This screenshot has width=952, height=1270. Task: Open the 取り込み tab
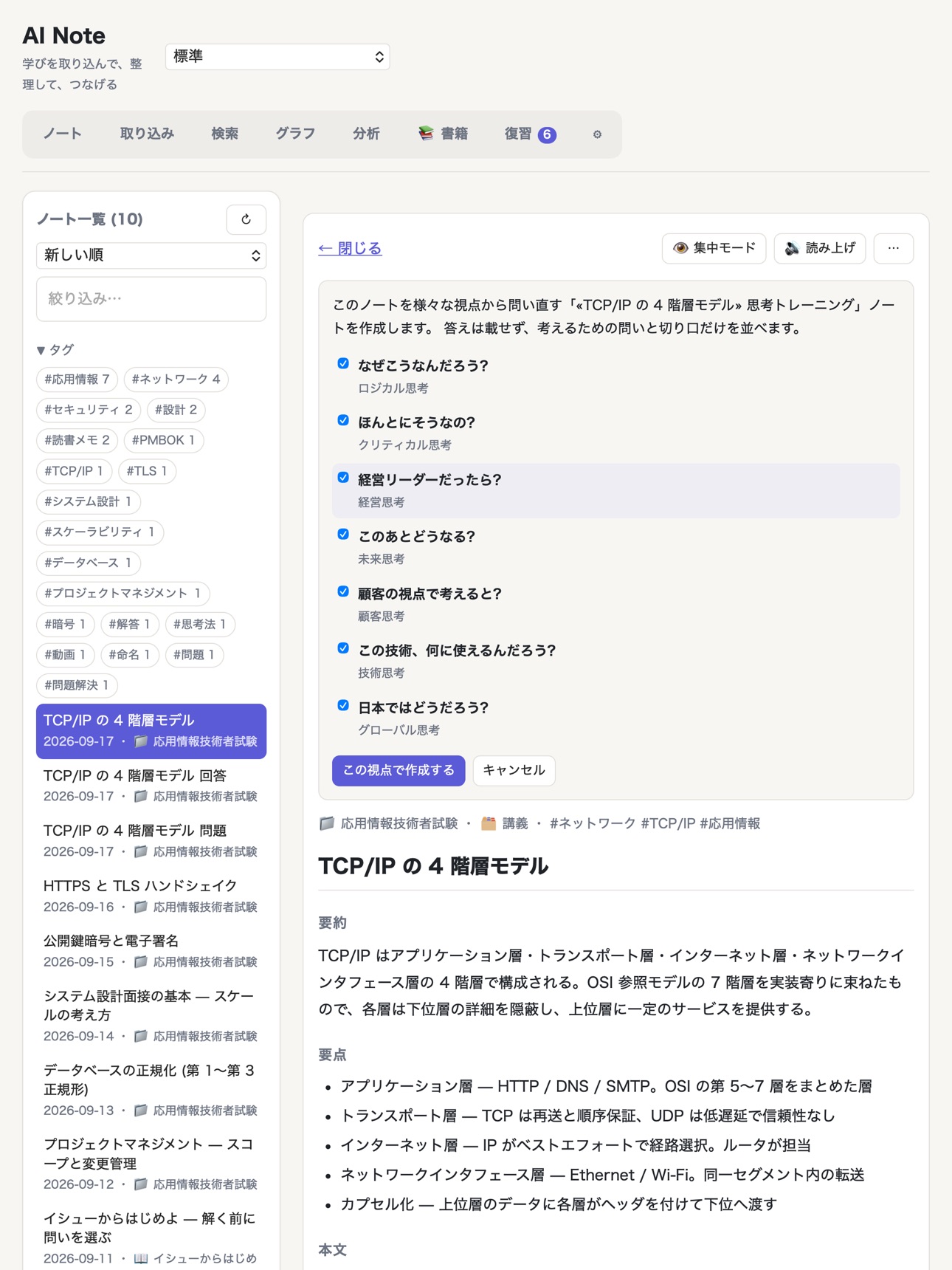click(147, 134)
